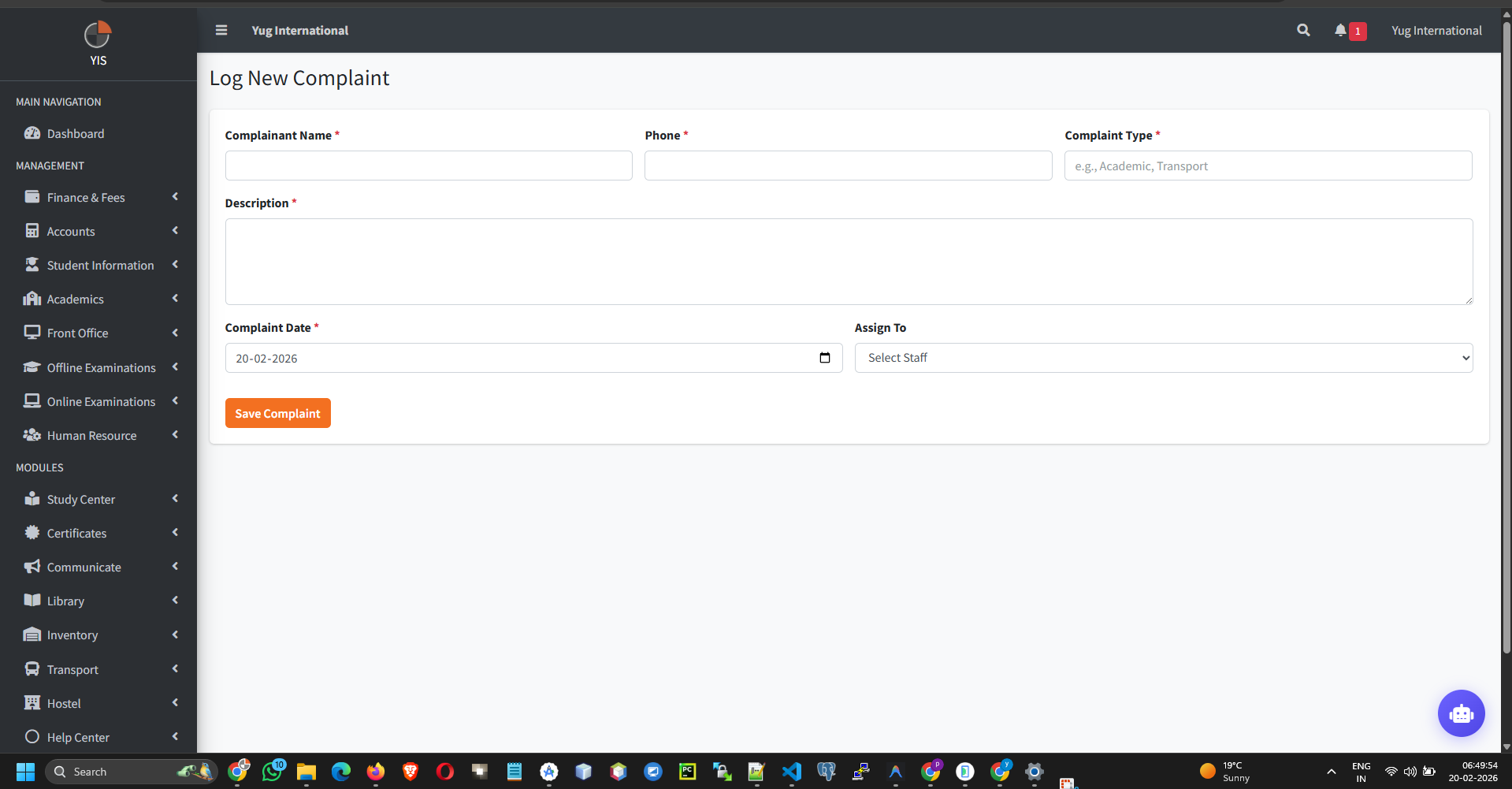
Task: Open the global search magnifier
Action: click(x=1302, y=30)
